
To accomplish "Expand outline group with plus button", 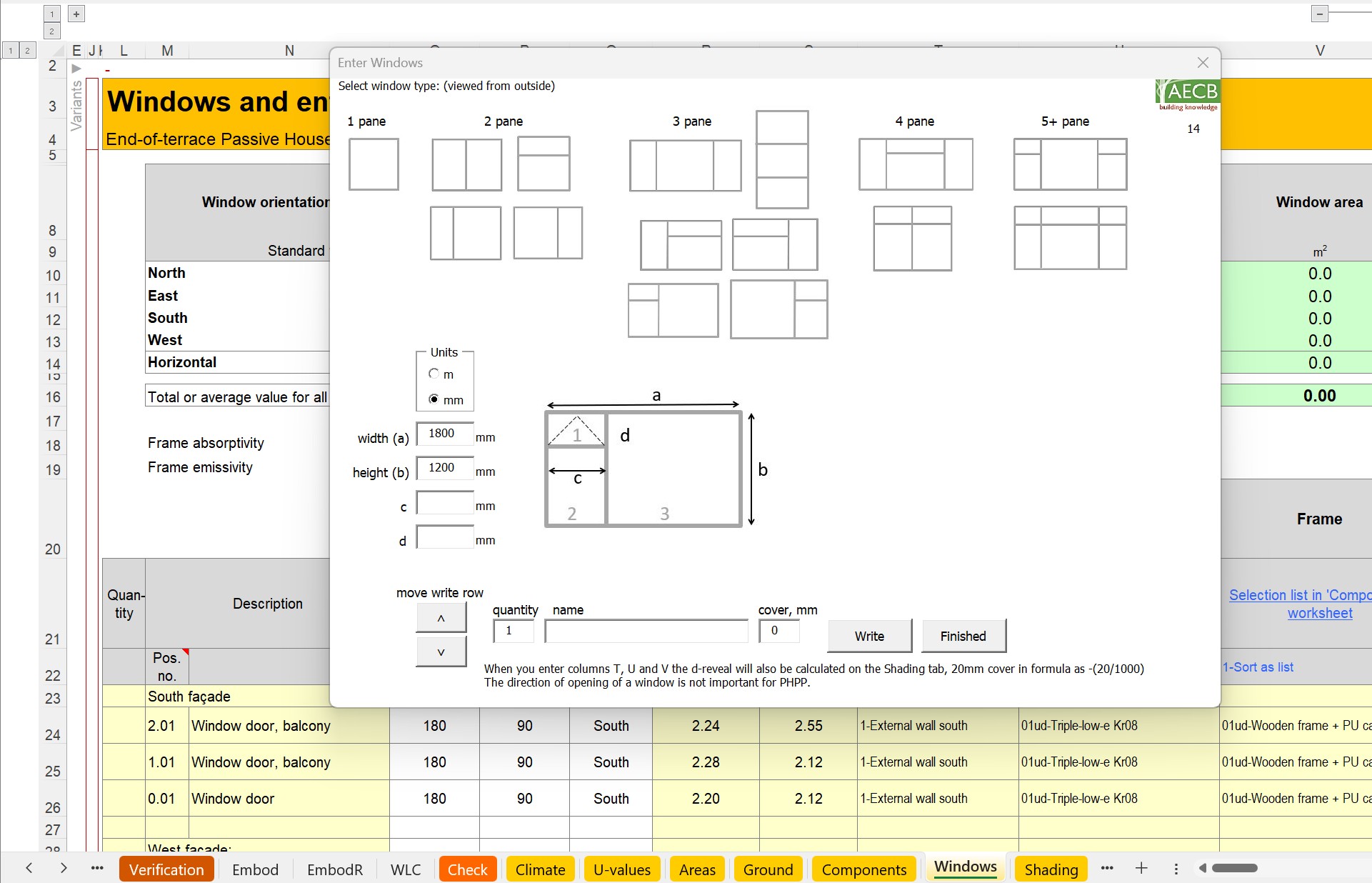I will point(76,14).
